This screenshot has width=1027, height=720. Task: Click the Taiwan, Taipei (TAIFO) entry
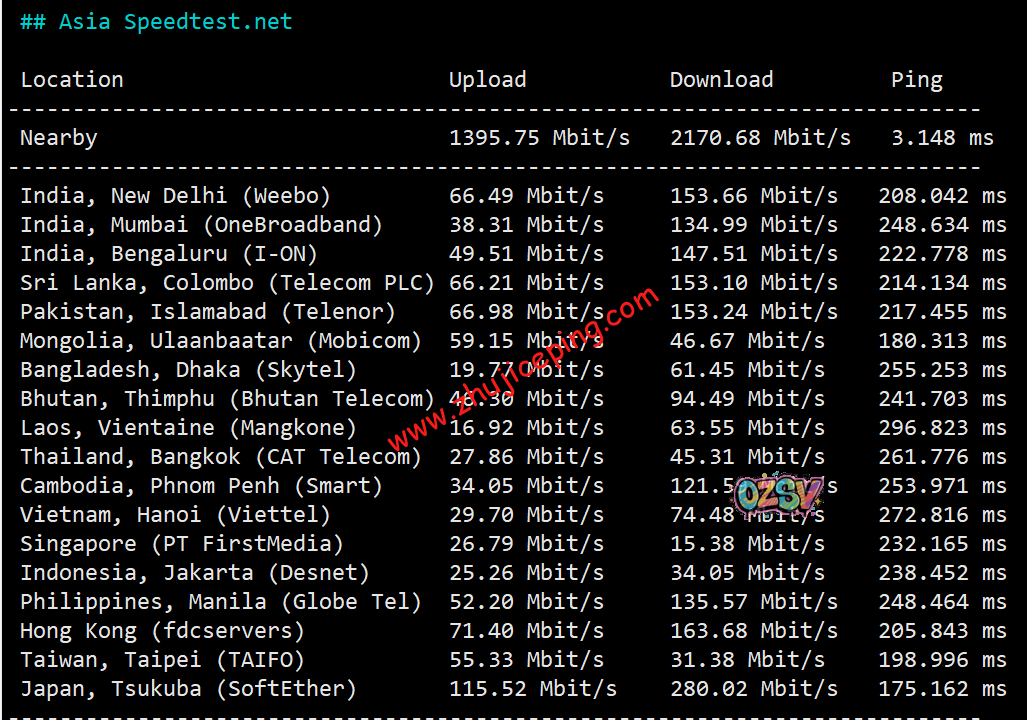tap(162, 660)
